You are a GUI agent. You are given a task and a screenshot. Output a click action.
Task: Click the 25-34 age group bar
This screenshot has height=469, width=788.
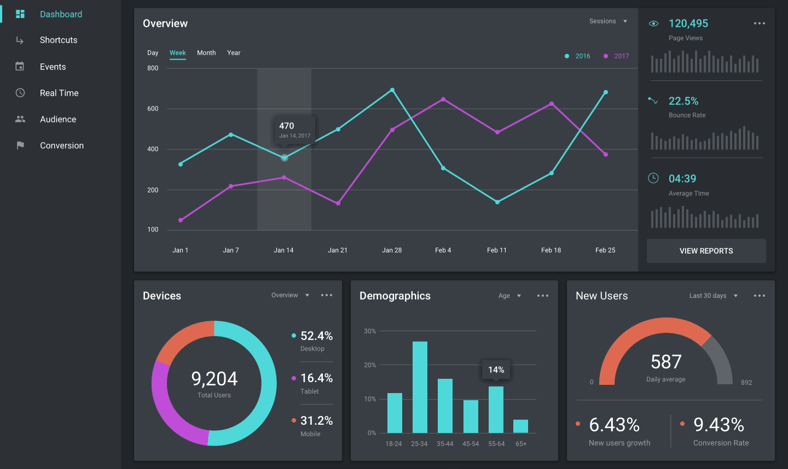420,387
